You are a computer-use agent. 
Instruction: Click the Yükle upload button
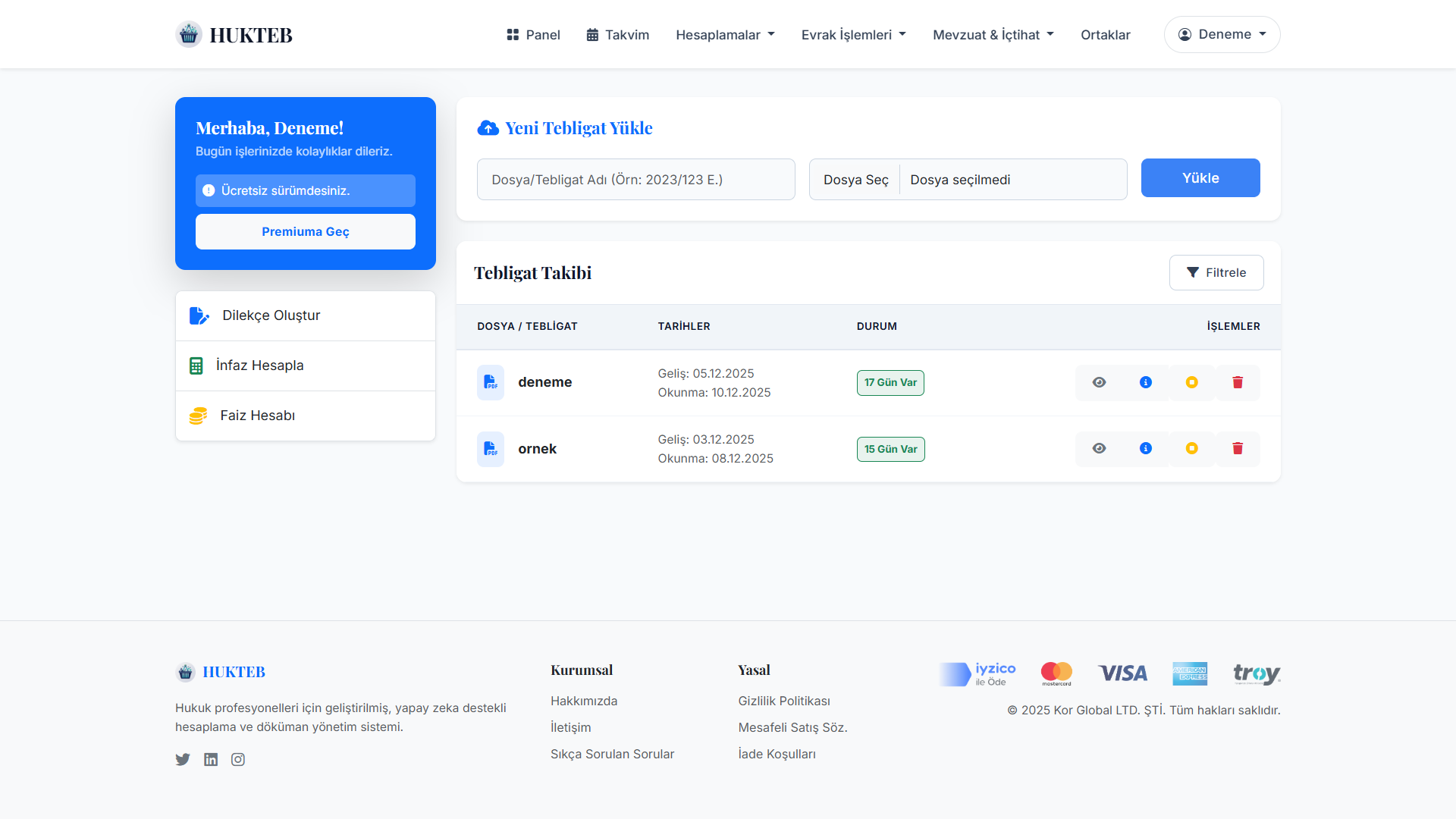click(x=1200, y=177)
